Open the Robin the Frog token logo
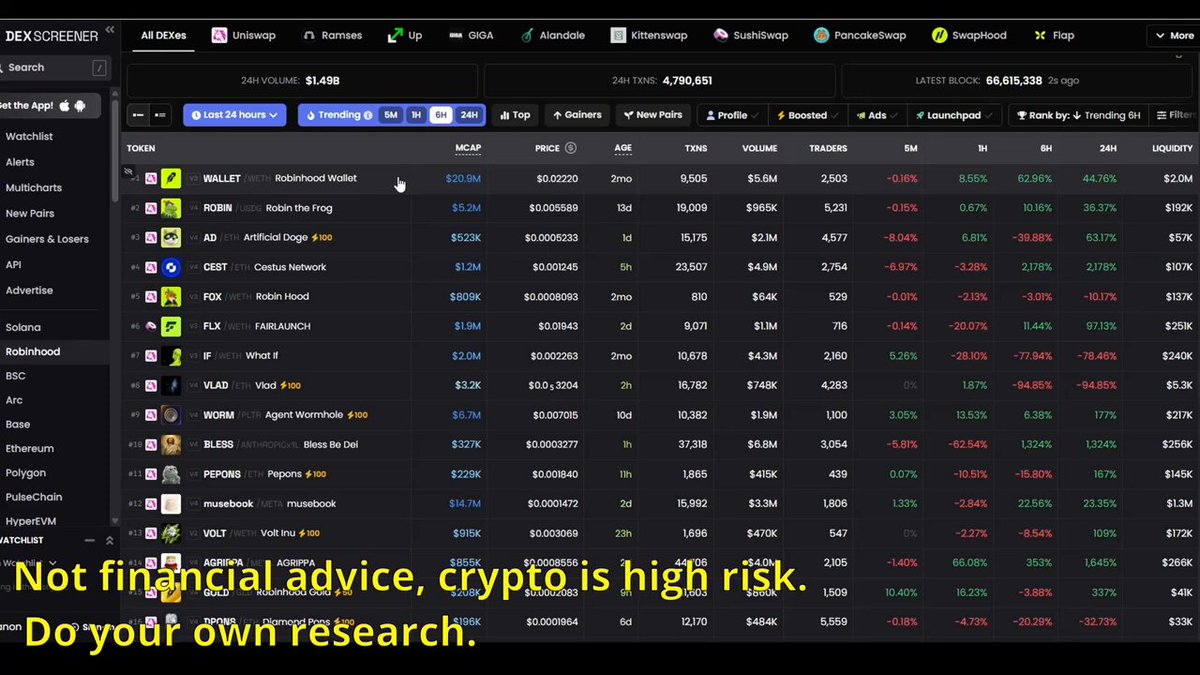 pyautogui.click(x=171, y=208)
